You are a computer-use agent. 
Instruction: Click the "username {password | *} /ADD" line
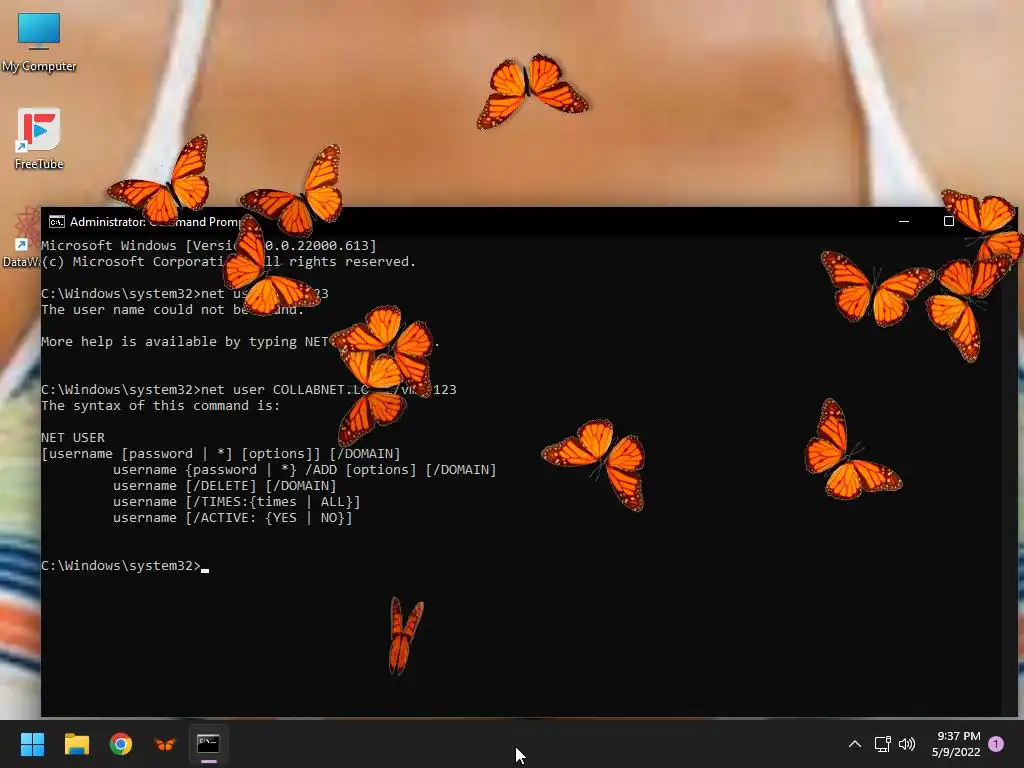click(x=304, y=470)
